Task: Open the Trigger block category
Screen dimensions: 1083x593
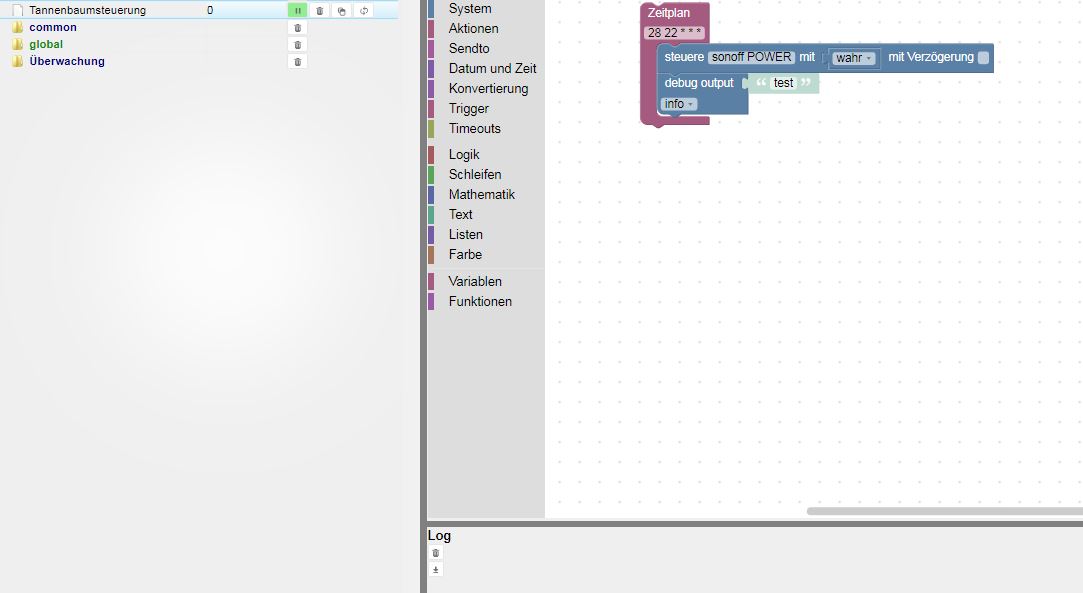Action: (x=468, y=108)
